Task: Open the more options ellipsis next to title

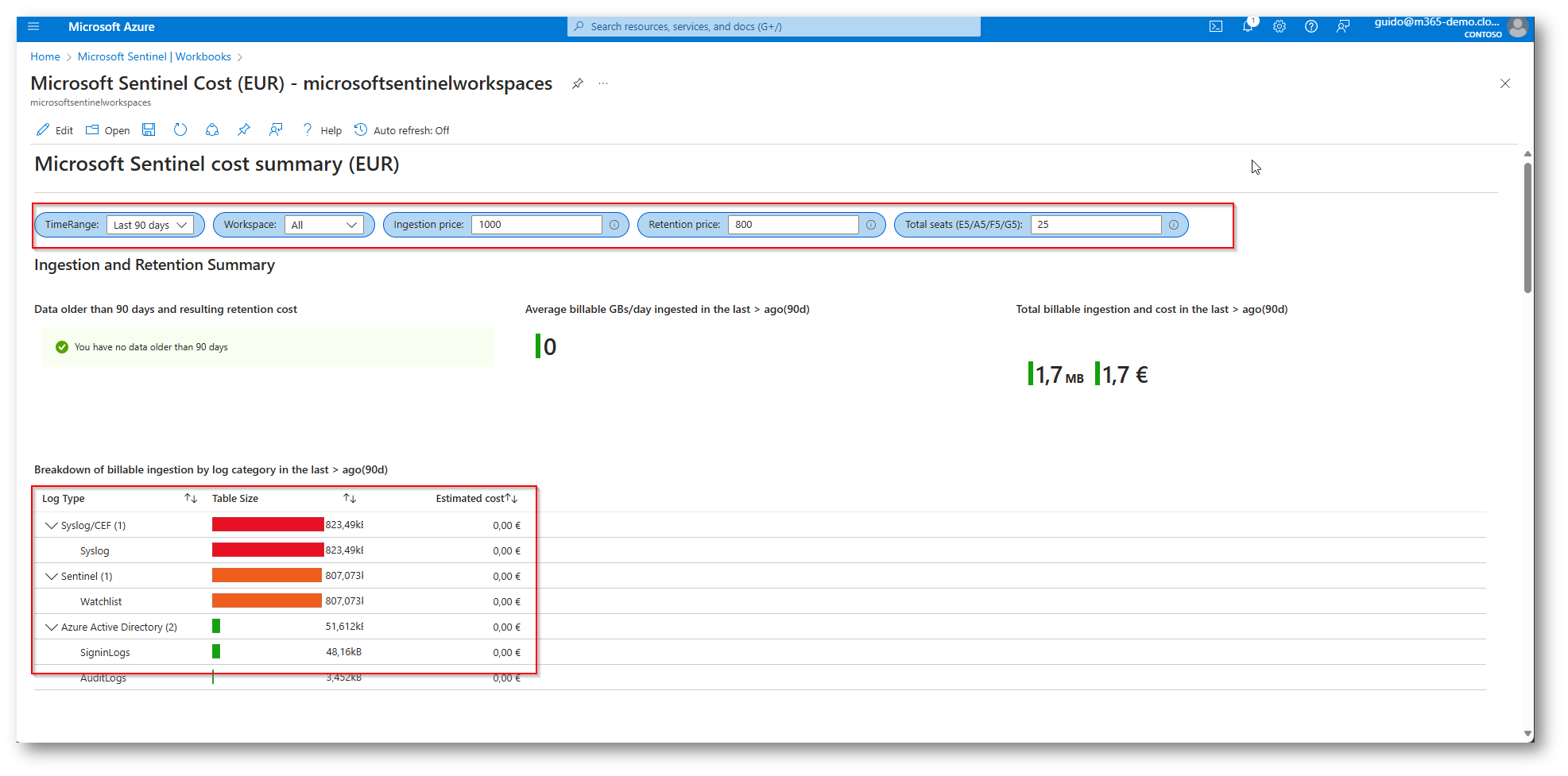Action: pos(603,83)
